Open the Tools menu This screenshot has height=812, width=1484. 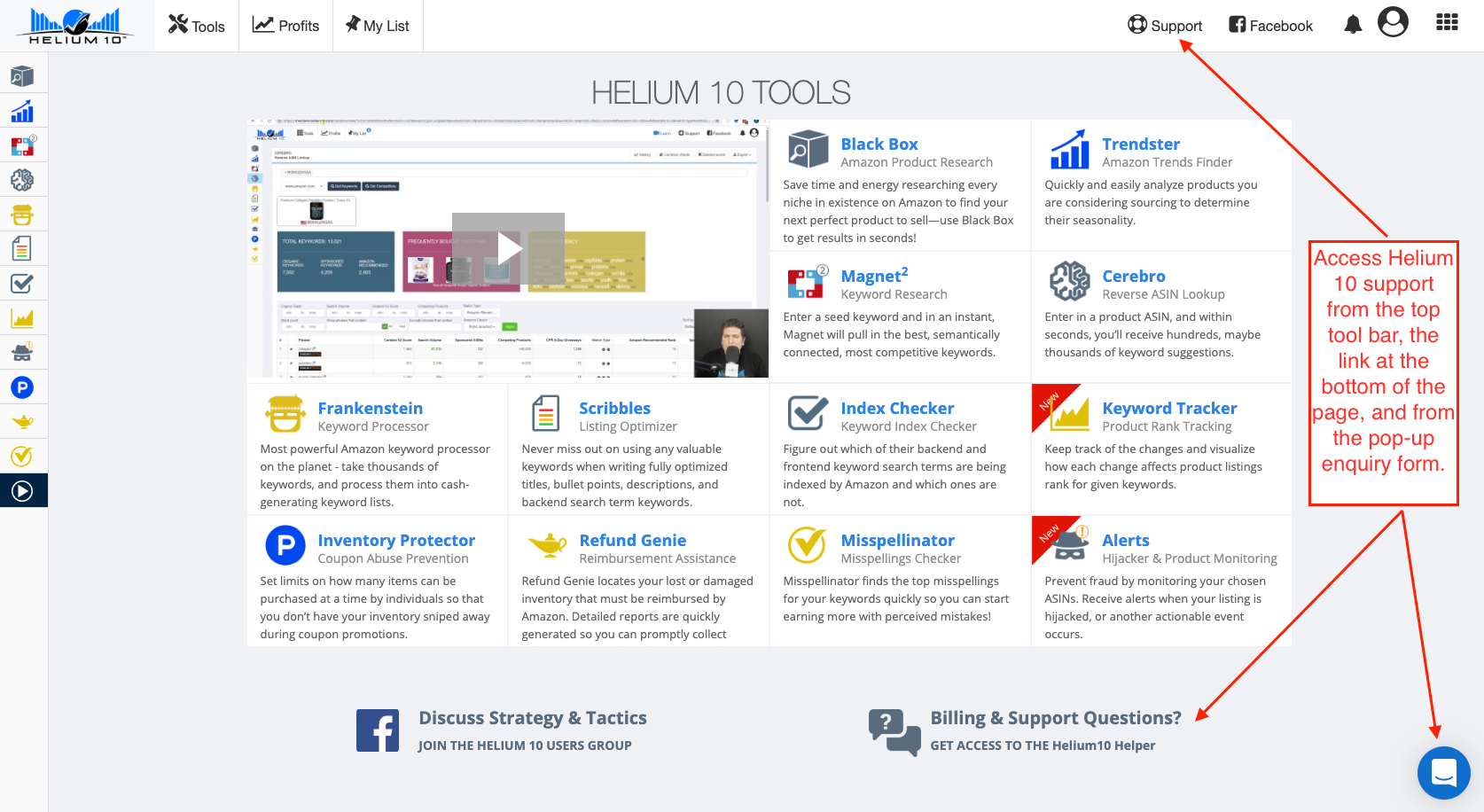point(197,26)
